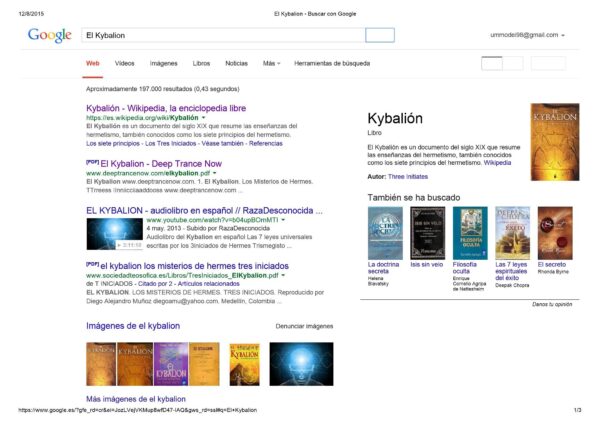
Task: Open the Three Initiates author link
Action: [408, 177]
